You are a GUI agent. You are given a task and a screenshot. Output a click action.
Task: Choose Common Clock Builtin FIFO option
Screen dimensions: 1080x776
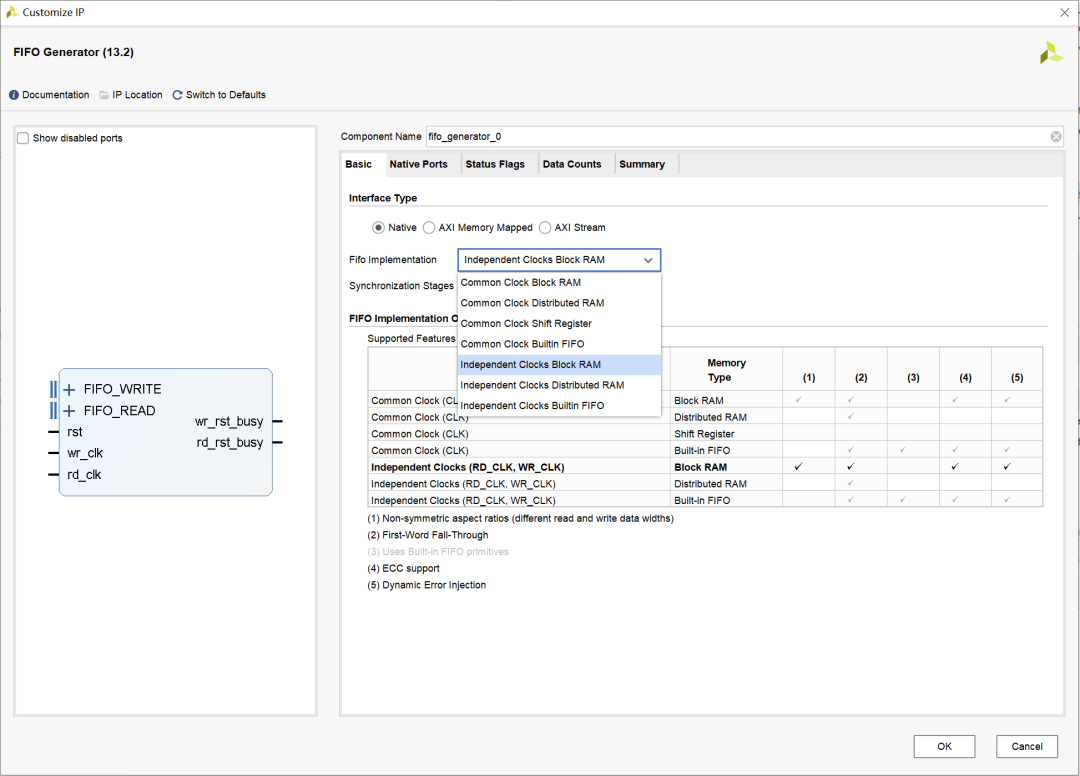point(559,344)
